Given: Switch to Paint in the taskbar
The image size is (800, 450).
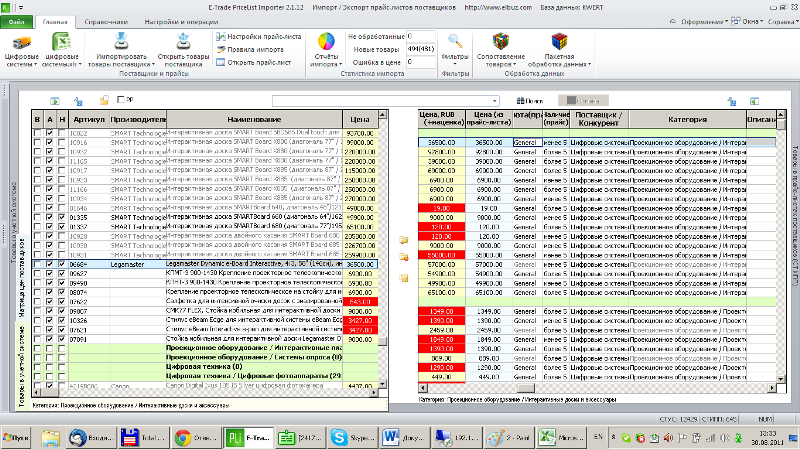Looking at the screenshot, I should point(508,437).
